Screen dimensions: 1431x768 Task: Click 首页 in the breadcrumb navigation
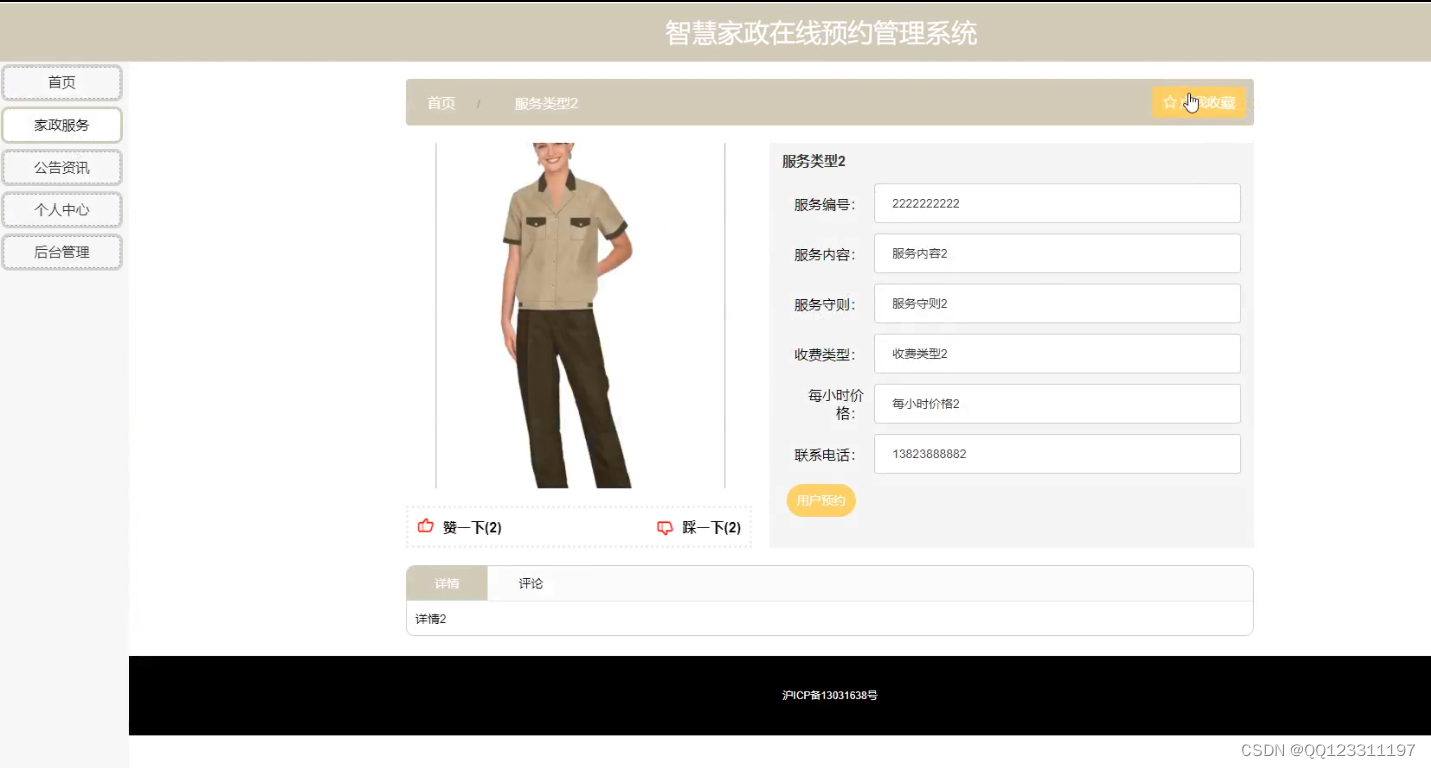(x=441, y=103)
